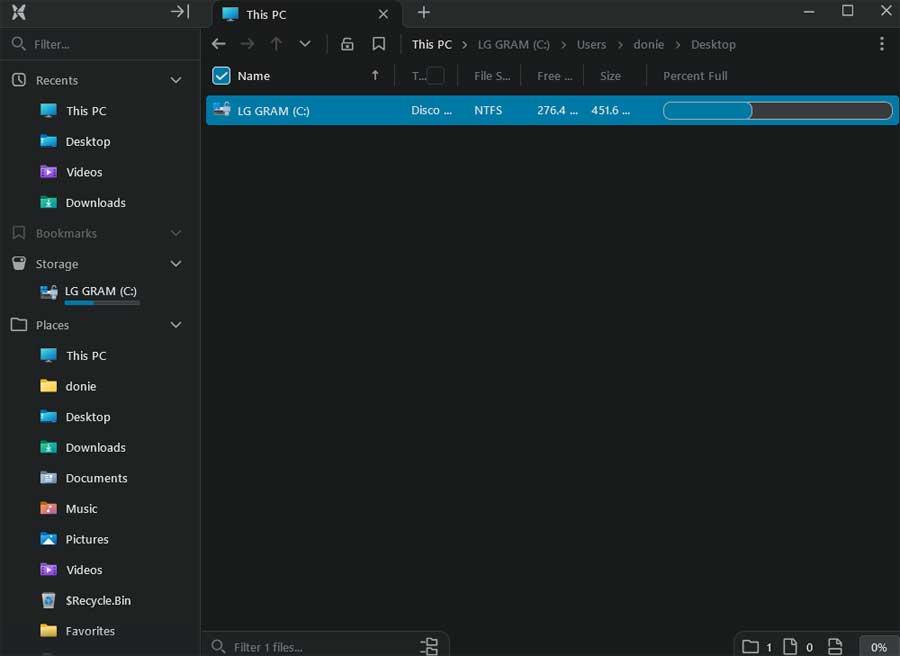Collapse the Recents section
Screen dimensions: 900x656
point(176,80)
